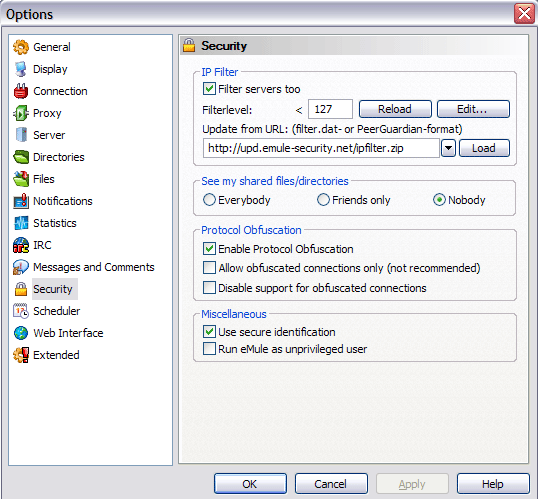
Task: Open General settings via gear icon
Action: (x=21, y=47)
